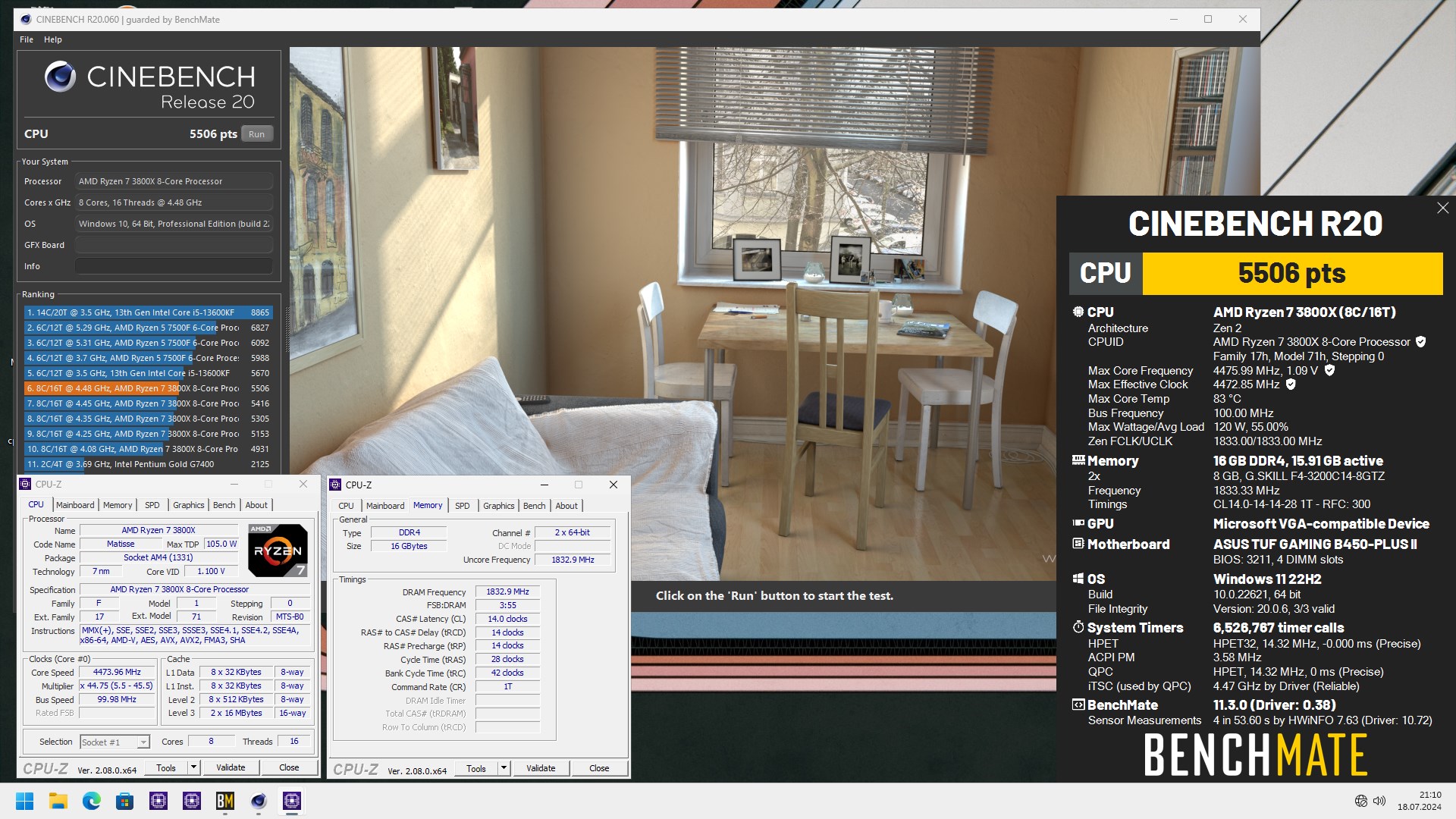
Task: Click Tools button in right CPU-Z window
Action: [475, 769]
